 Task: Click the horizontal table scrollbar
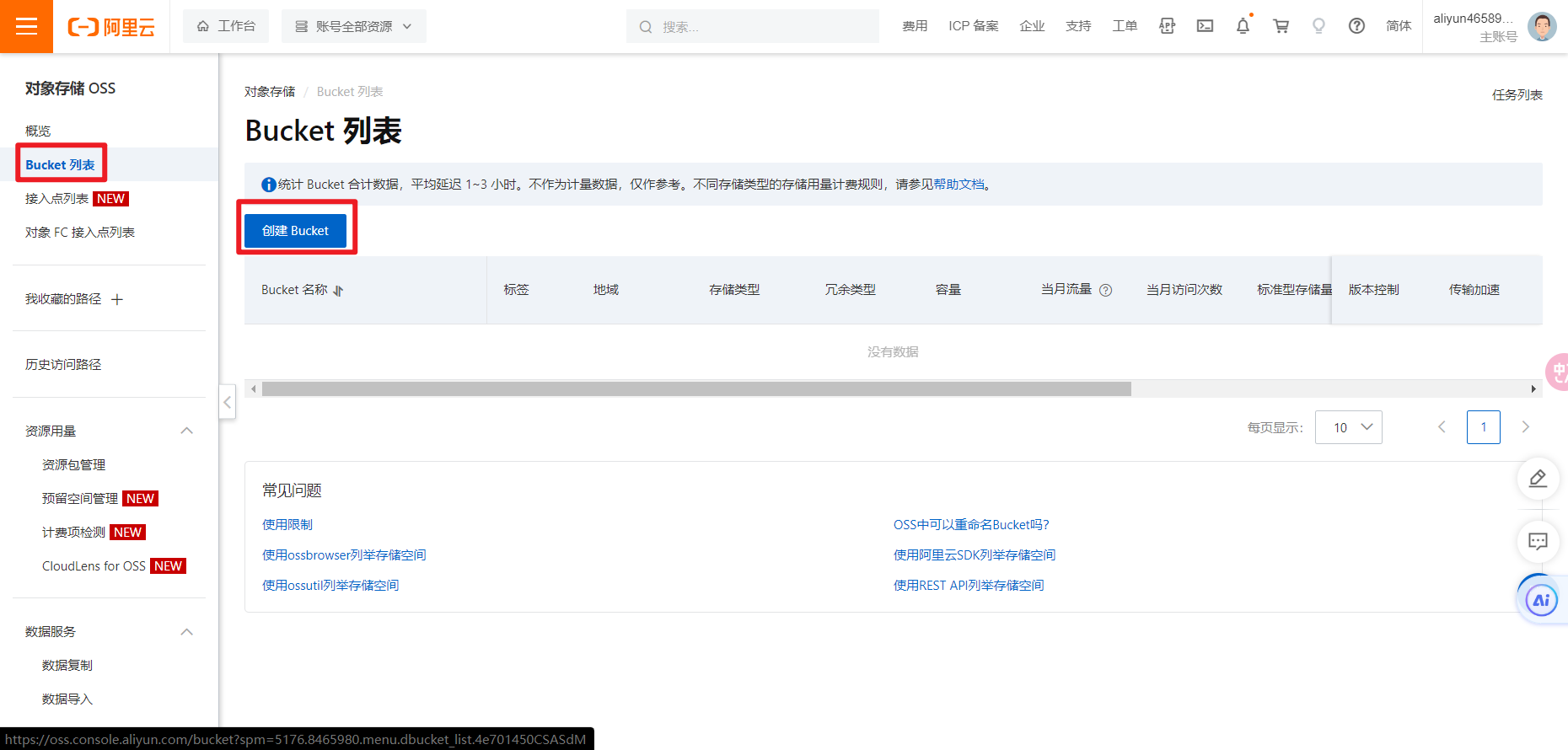coord(696,388)
